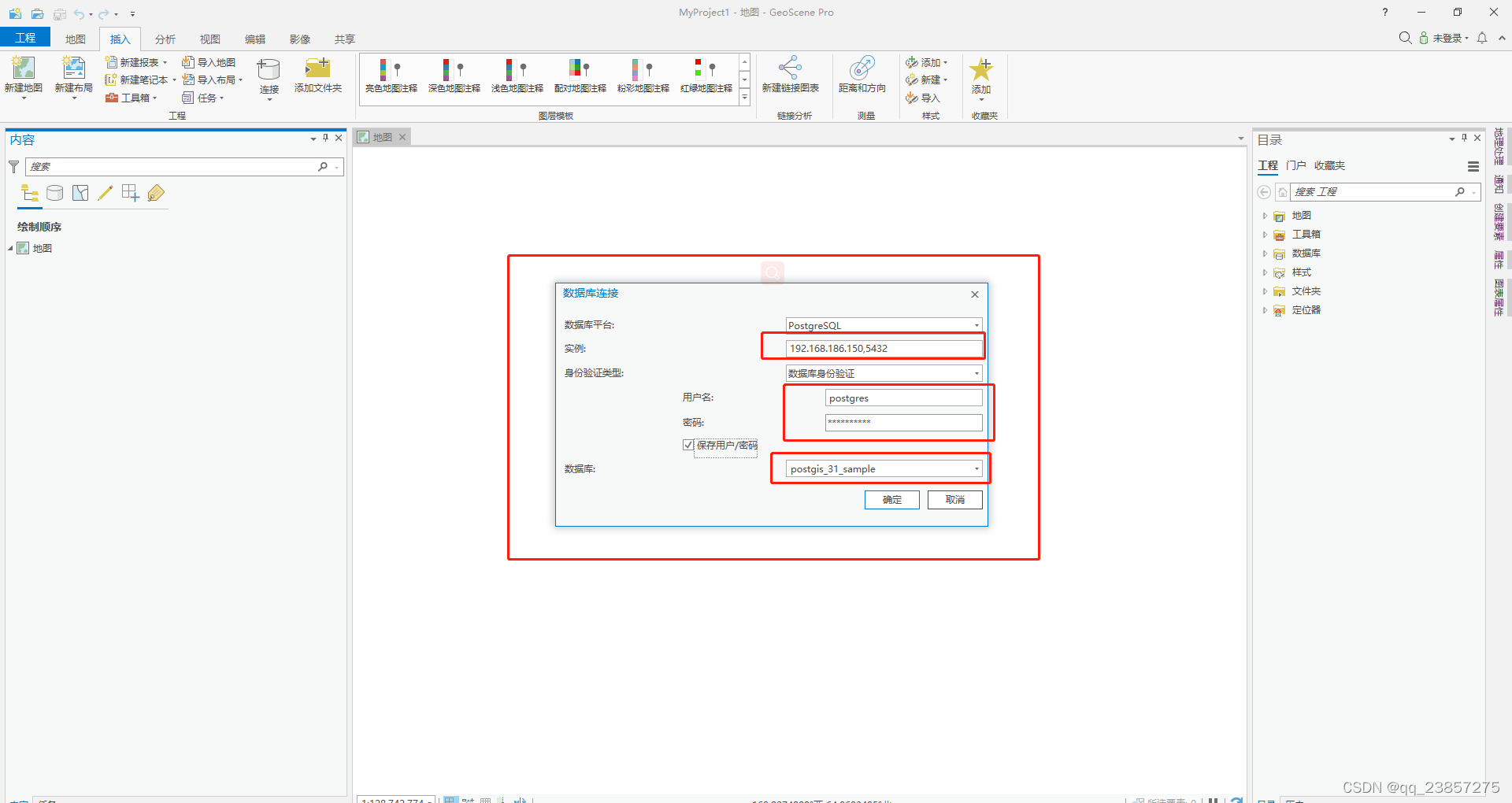Select 深色地图注释 layer template
The width and height of the screenshot is (1512, 803).
coord(454,76)
